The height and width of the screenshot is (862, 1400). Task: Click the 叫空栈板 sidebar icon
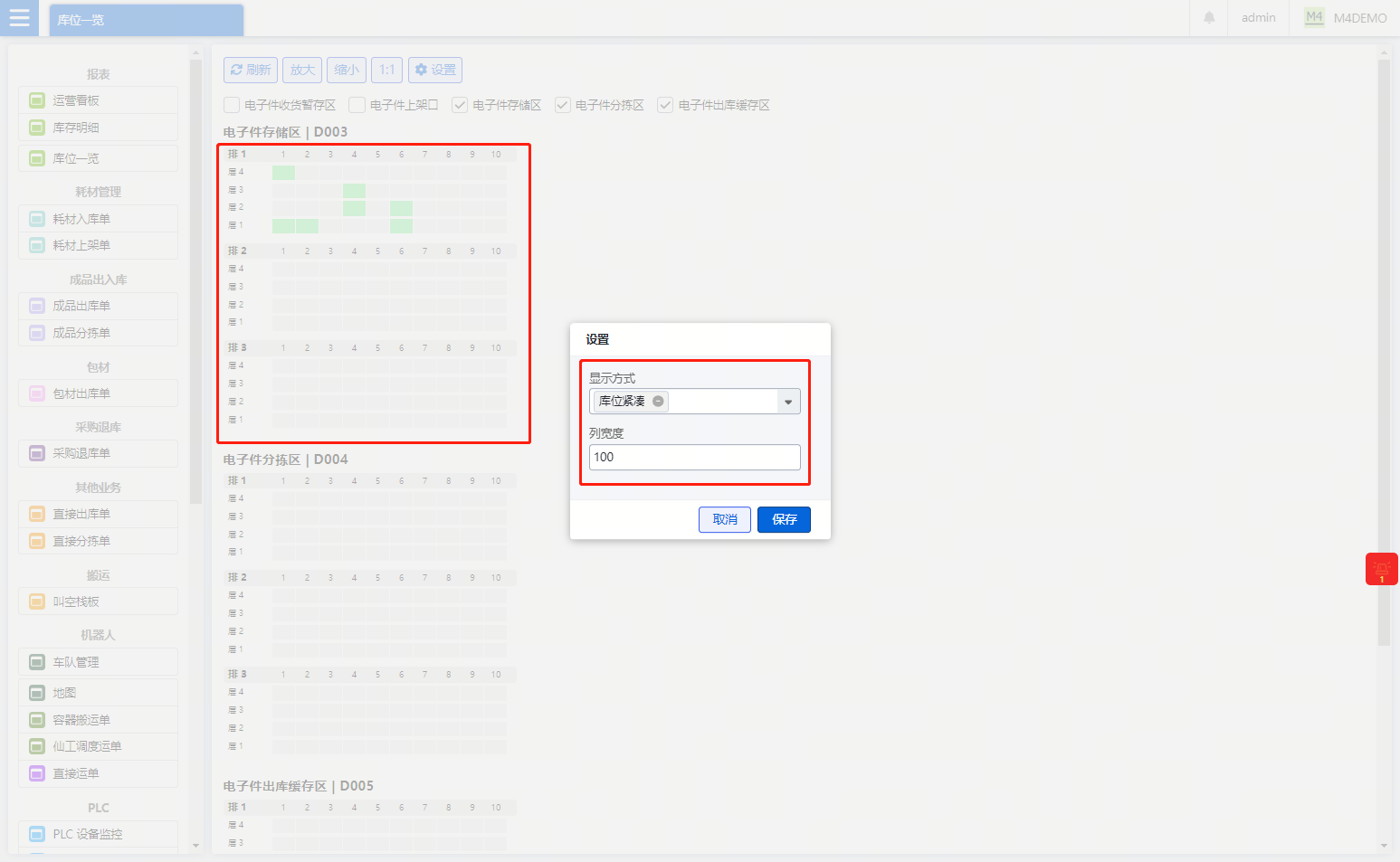37,602
